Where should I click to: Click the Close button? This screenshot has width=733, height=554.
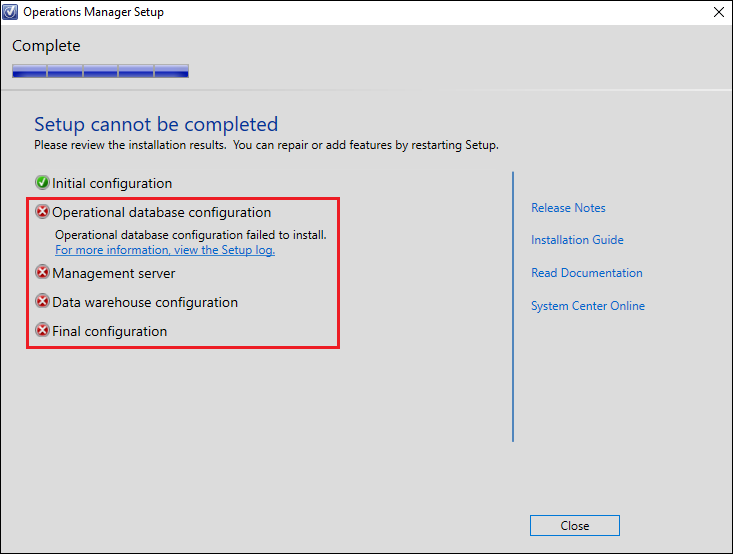pos(575,525)
